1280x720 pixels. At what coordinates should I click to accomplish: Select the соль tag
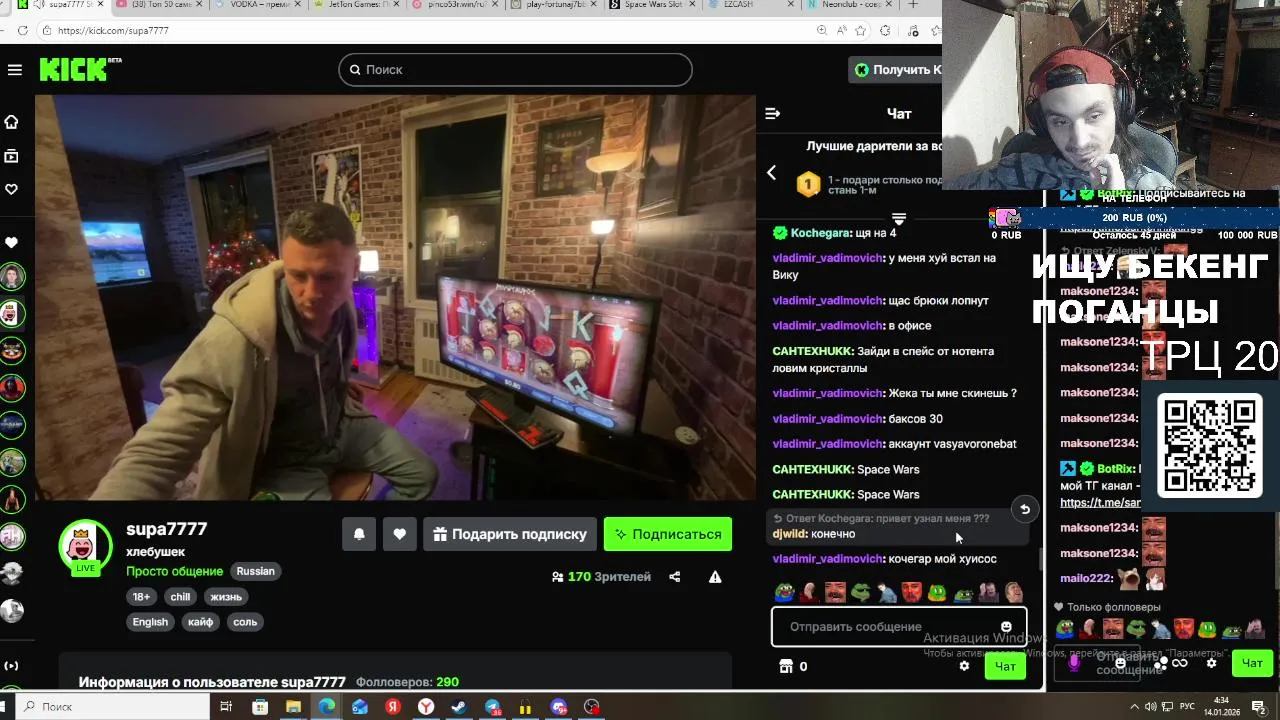(x=245, y=622)
